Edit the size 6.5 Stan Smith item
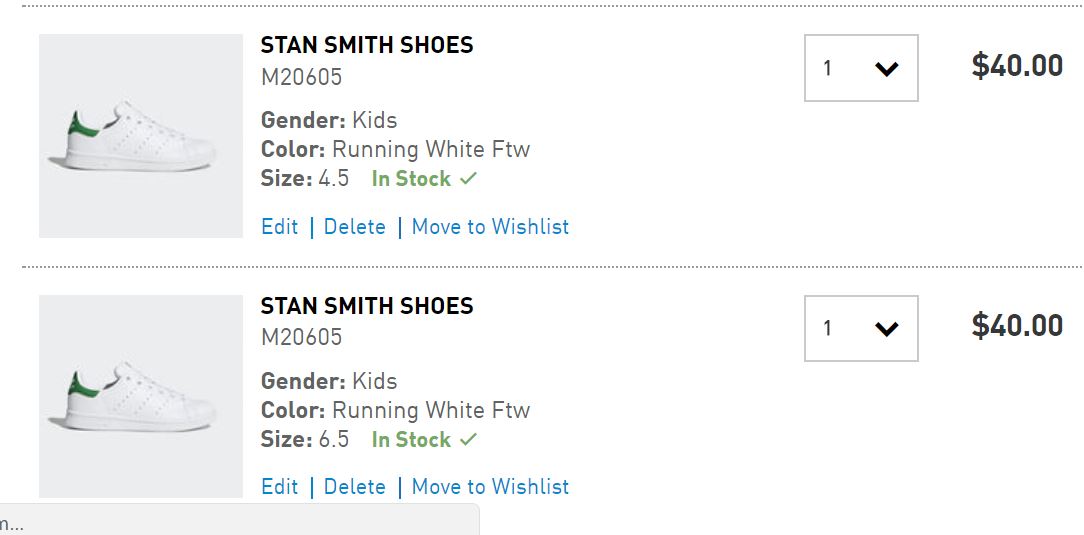The height and width of the screenshot is (535, 1084). pyautogui.click(x=280, y=487)
